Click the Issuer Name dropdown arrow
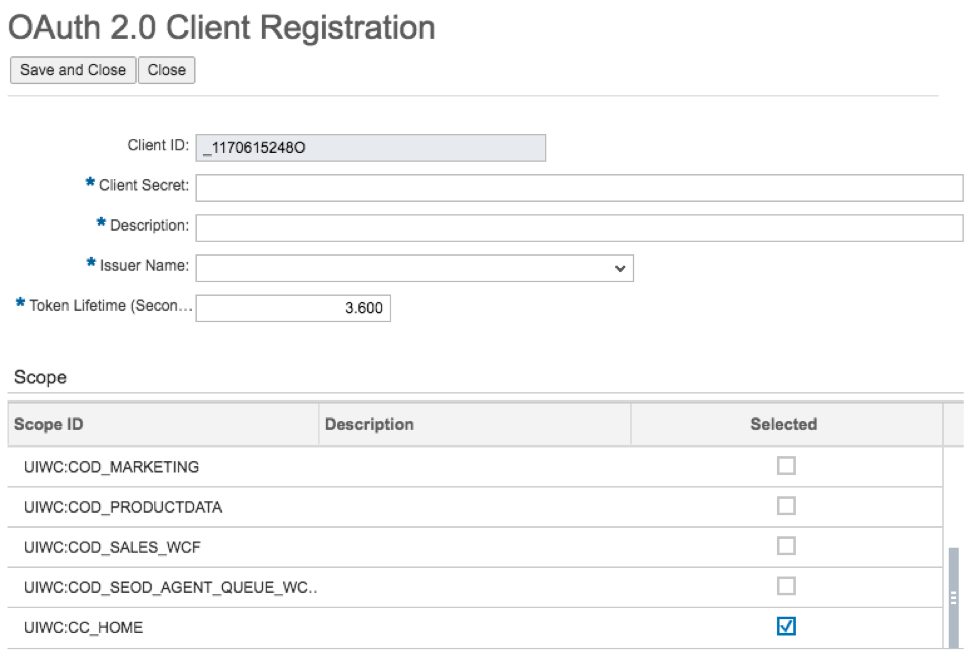This screenshot has width=975, height=663. (620, 268)
